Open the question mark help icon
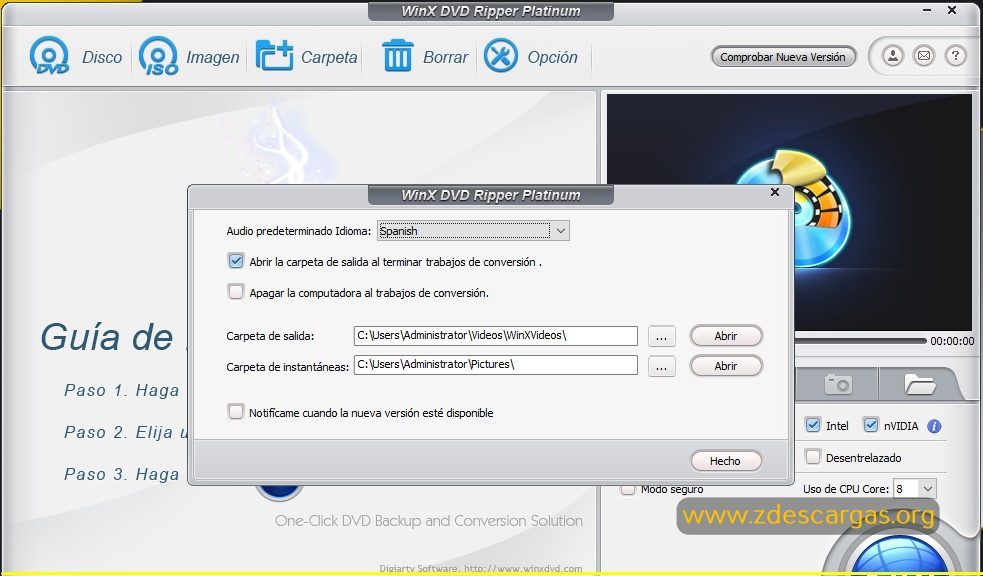This screenshot has width=983, height=576. click(955, 56)
